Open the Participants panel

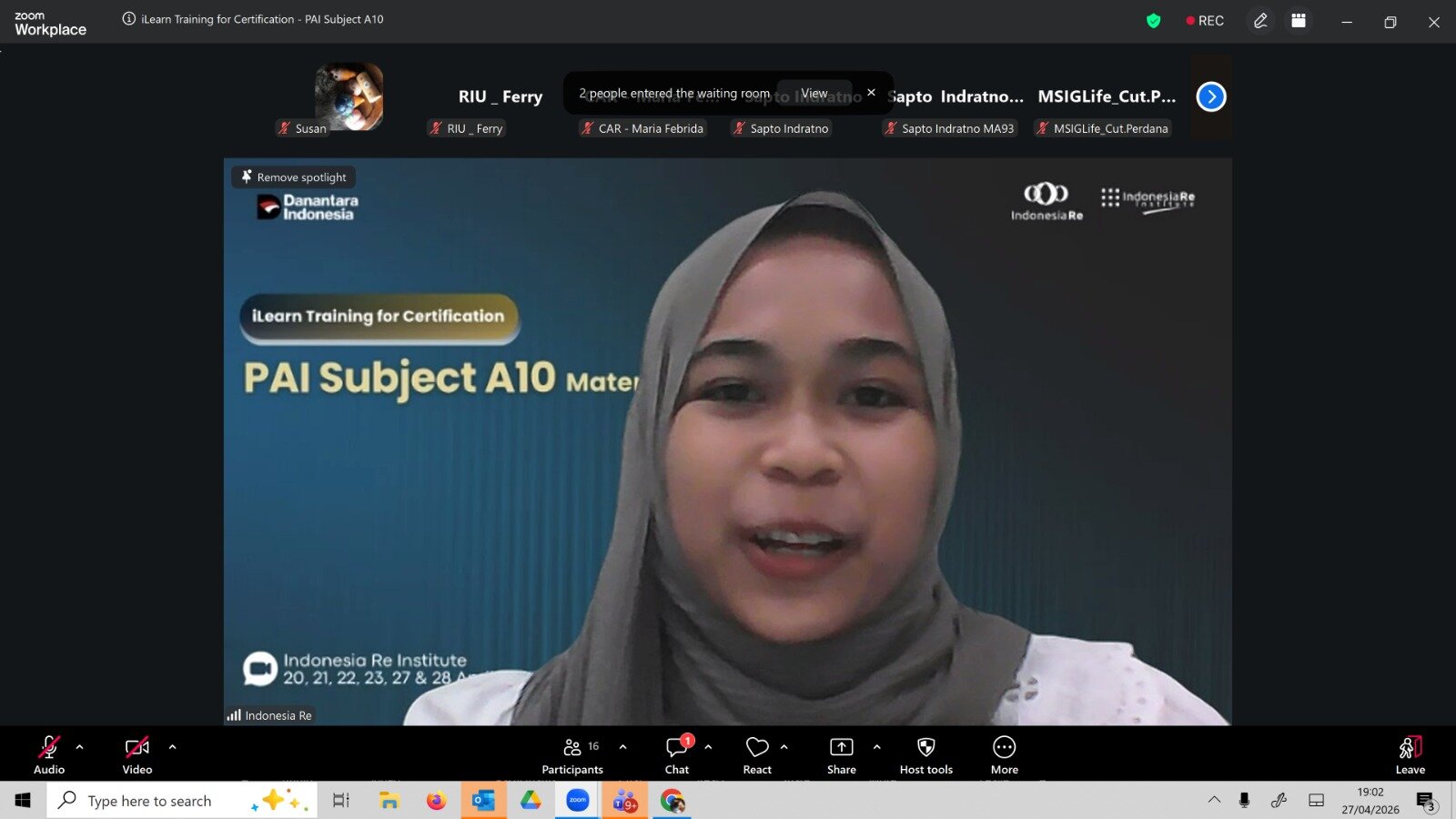[x=572, y=755]
